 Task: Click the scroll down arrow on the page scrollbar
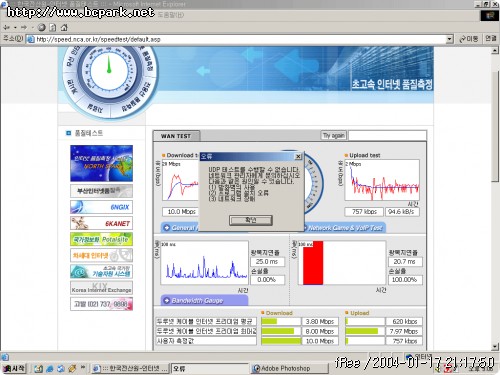[495, 347]
